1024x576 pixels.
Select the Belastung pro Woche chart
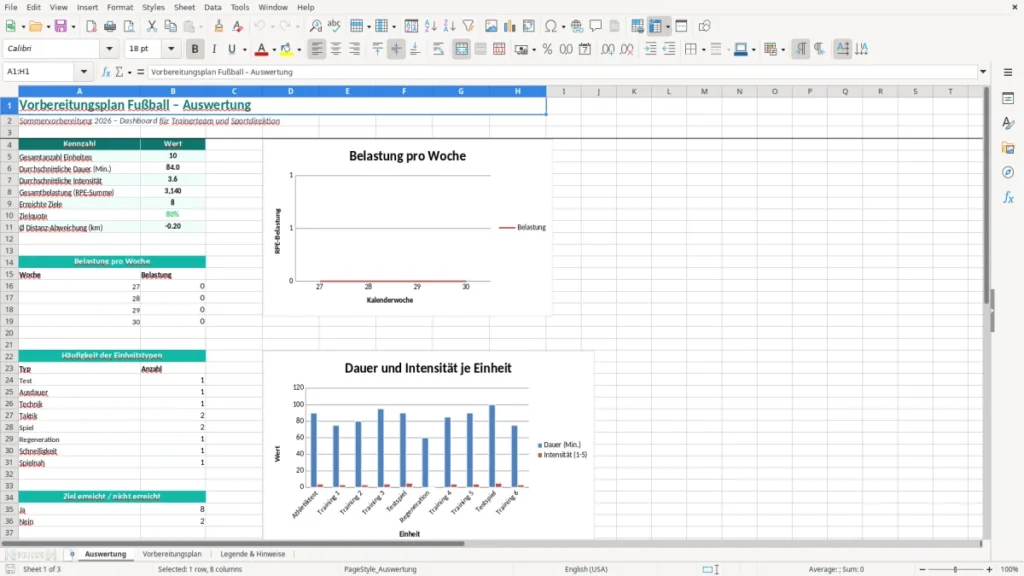click(x=407, y=227)
